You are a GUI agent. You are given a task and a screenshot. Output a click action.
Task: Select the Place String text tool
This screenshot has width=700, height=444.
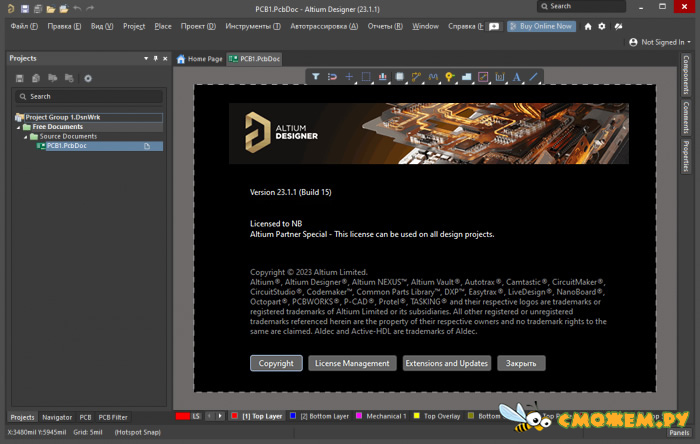pyautogui.click(x=517, y=77)
